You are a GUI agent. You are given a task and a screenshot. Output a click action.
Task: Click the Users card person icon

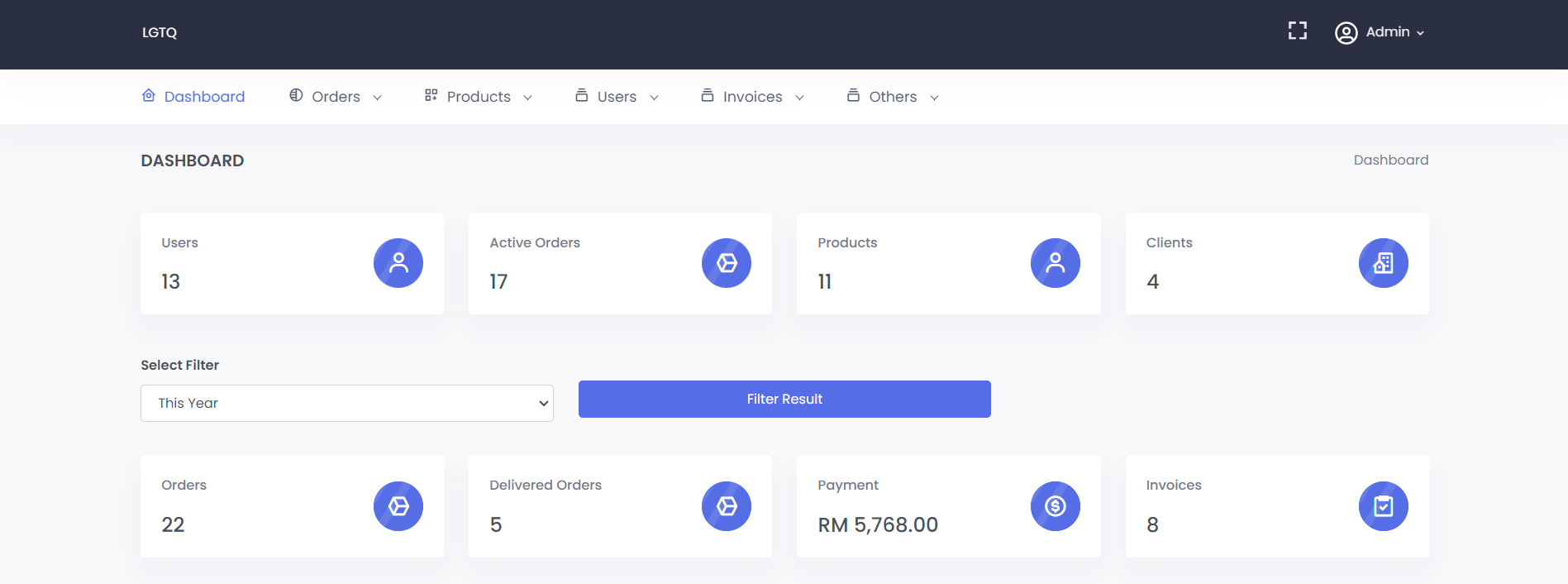pyautogui.click(x=398, y=263)
